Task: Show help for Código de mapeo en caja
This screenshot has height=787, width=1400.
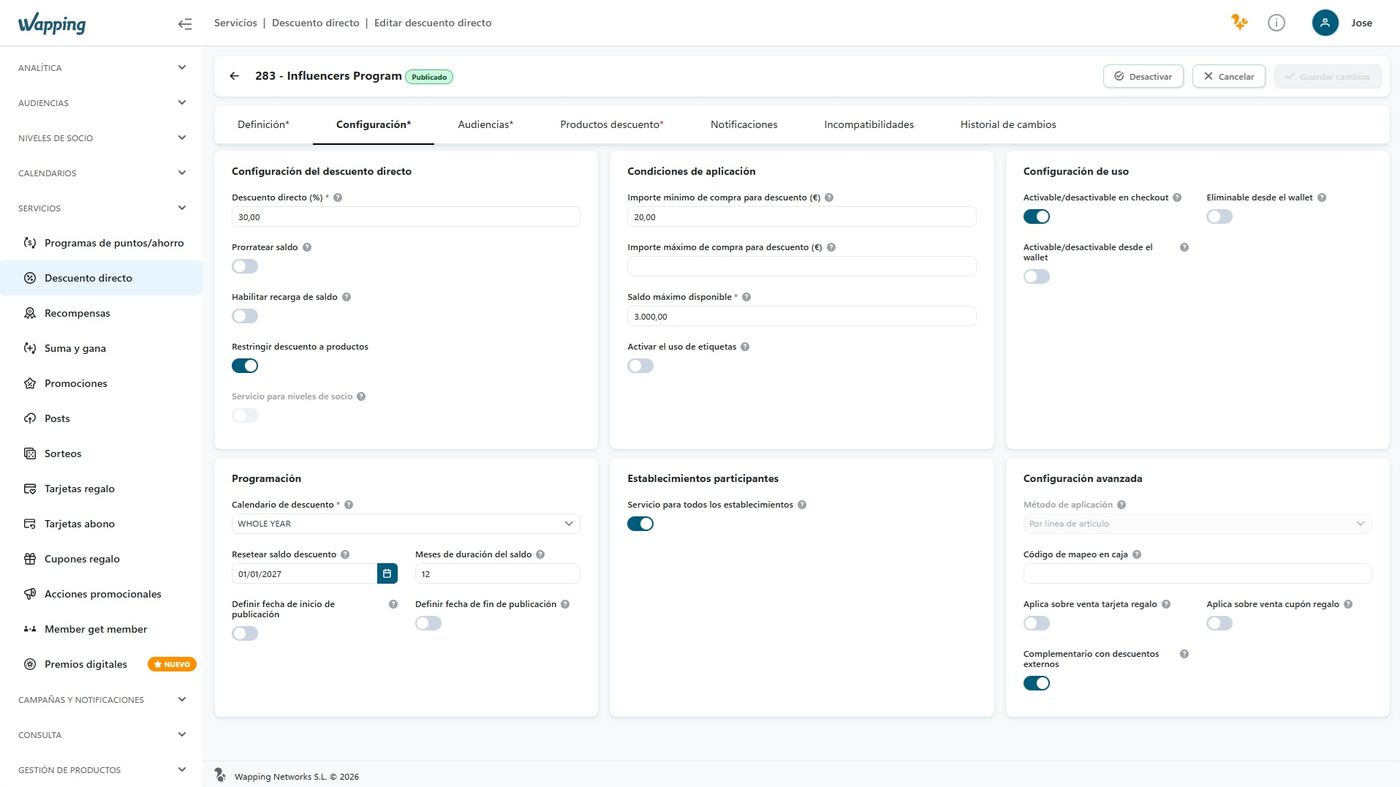Action: tap(1137, 555)
